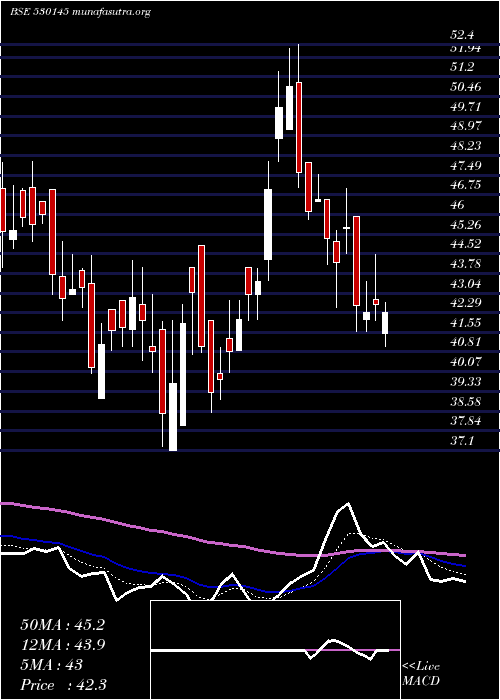Select the 43.04 price axis label
The height and width of the screenshot is (700, 500).
466,283
